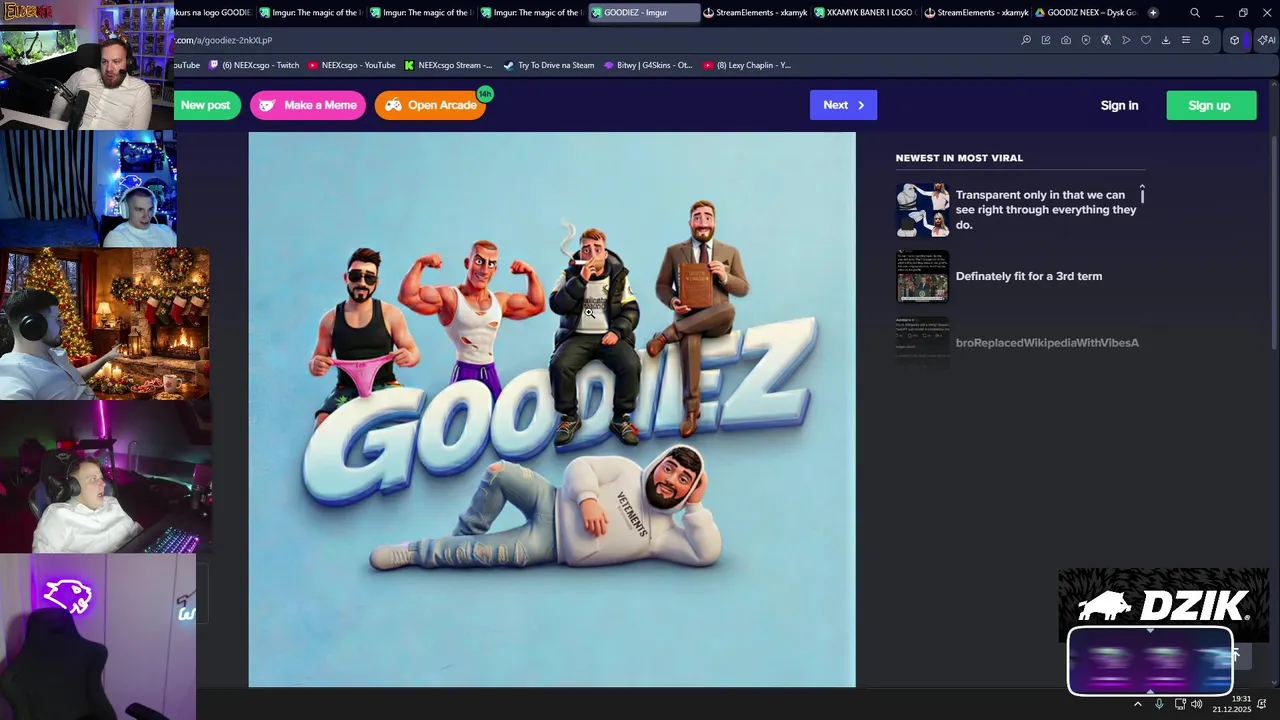
Task: Open the network icon in system tray
Action: tap(1180, 704)
